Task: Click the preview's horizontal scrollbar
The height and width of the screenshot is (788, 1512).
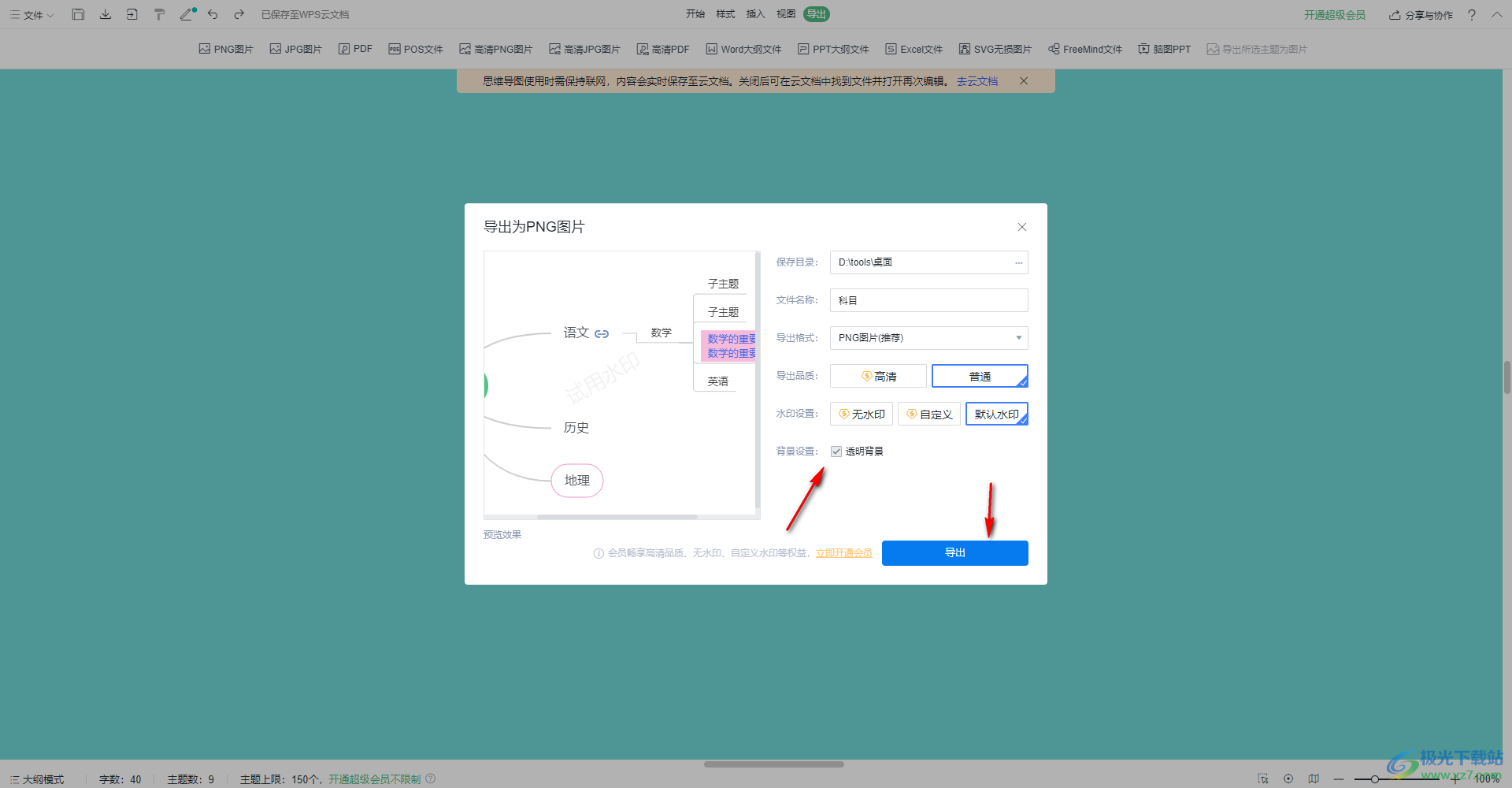Action: tap(617, 517)
